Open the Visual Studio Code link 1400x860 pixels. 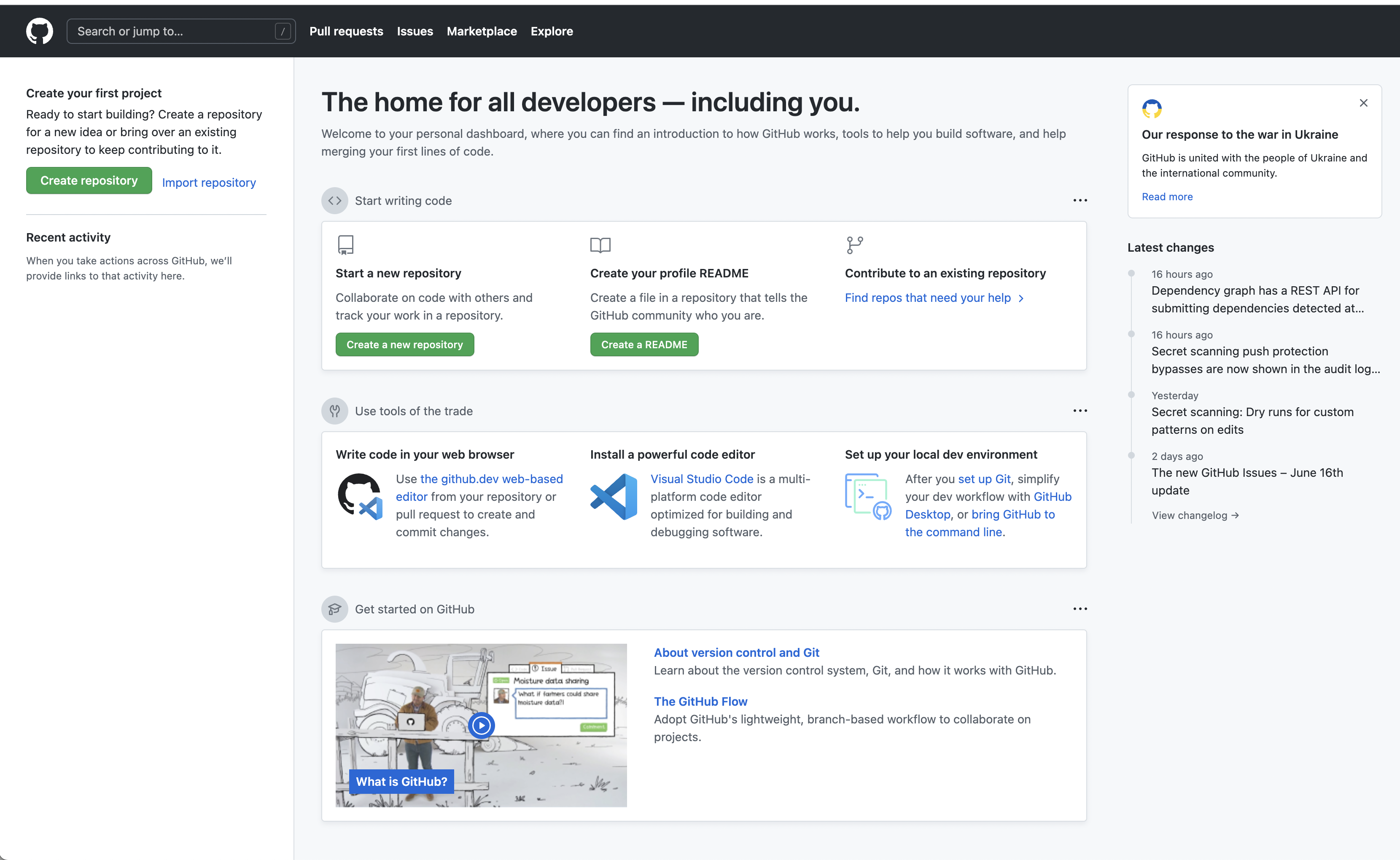701,479
